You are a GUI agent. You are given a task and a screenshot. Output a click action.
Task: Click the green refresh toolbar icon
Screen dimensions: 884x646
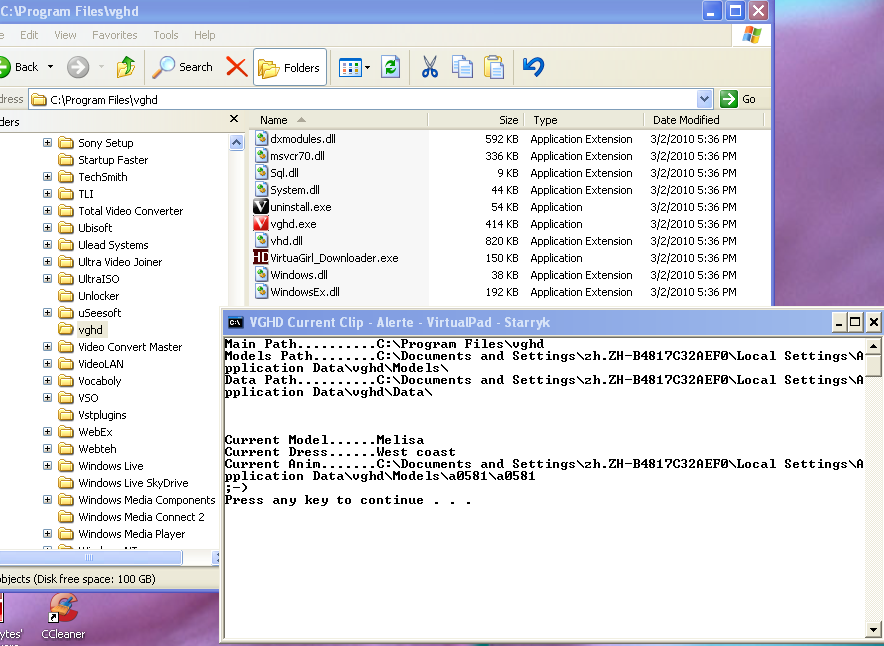[x=390, y=67]
